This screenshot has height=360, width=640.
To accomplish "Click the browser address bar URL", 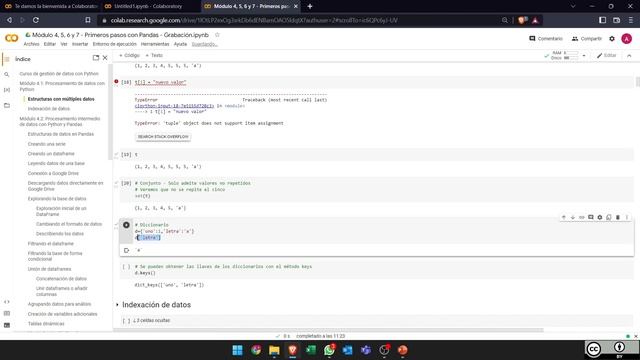I will point(254,20).
